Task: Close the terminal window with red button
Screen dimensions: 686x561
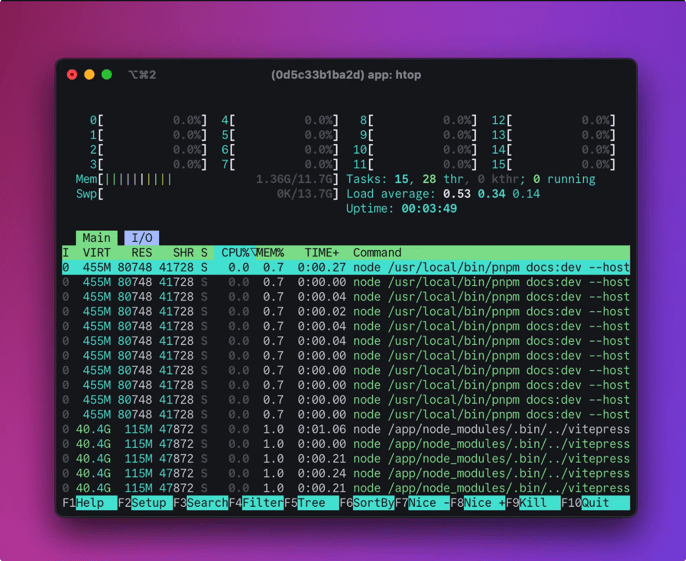Action: (x=72, y=75)
